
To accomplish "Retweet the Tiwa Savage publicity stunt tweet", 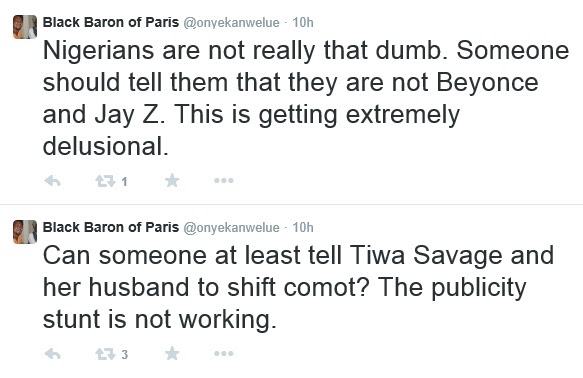I will [x=105, y=353].
